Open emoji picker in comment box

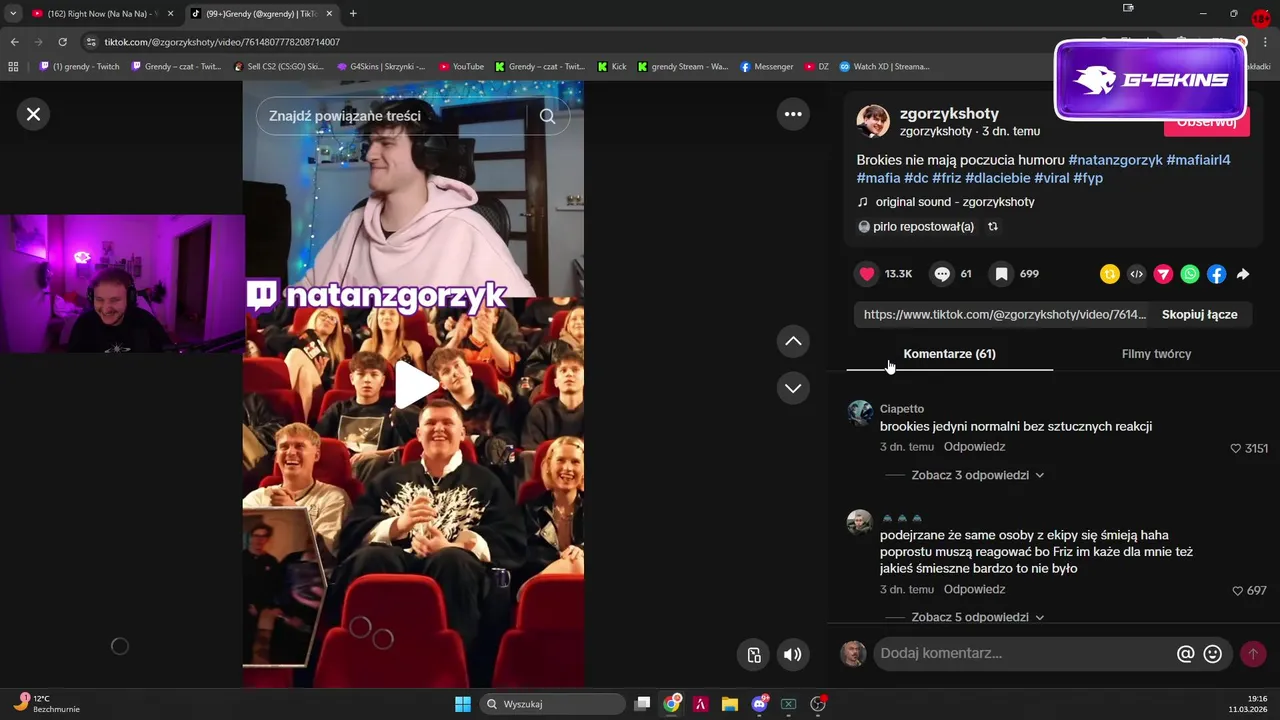1213,654
